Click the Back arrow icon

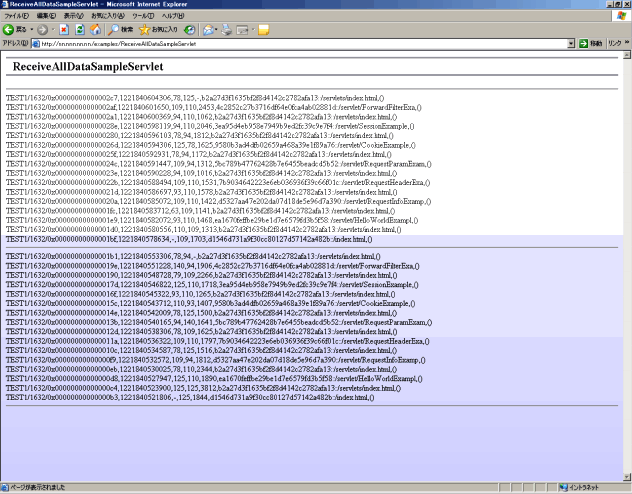pos(8,29)
